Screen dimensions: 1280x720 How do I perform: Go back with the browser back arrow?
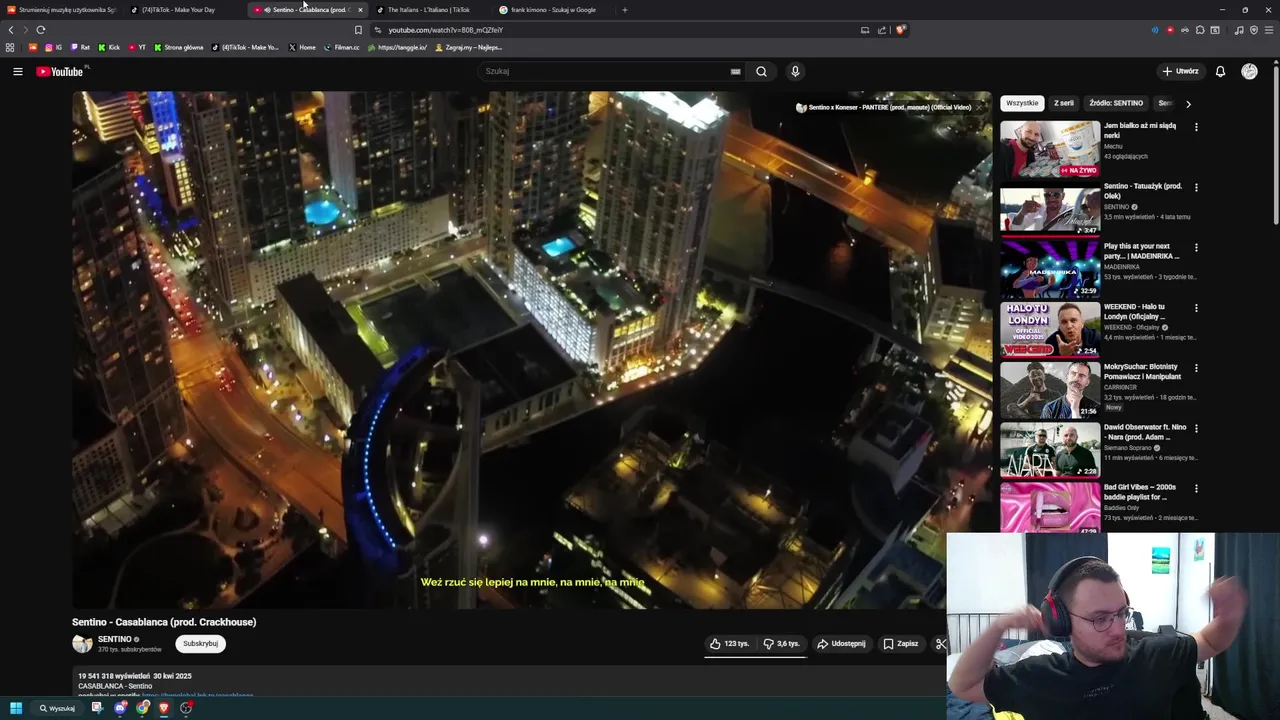tap(11, 30)
